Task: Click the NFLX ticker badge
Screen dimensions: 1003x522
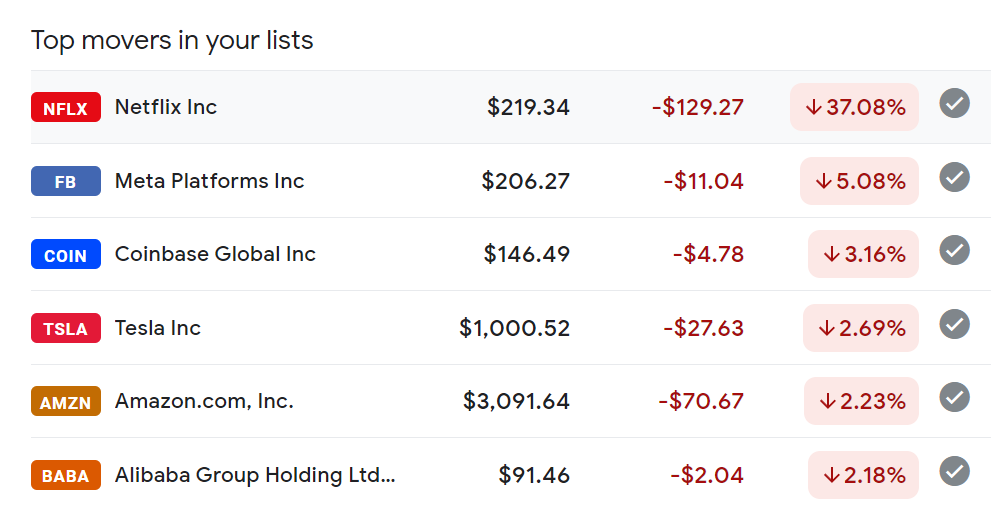Action: pyautogui.click(x=66, y=107)
